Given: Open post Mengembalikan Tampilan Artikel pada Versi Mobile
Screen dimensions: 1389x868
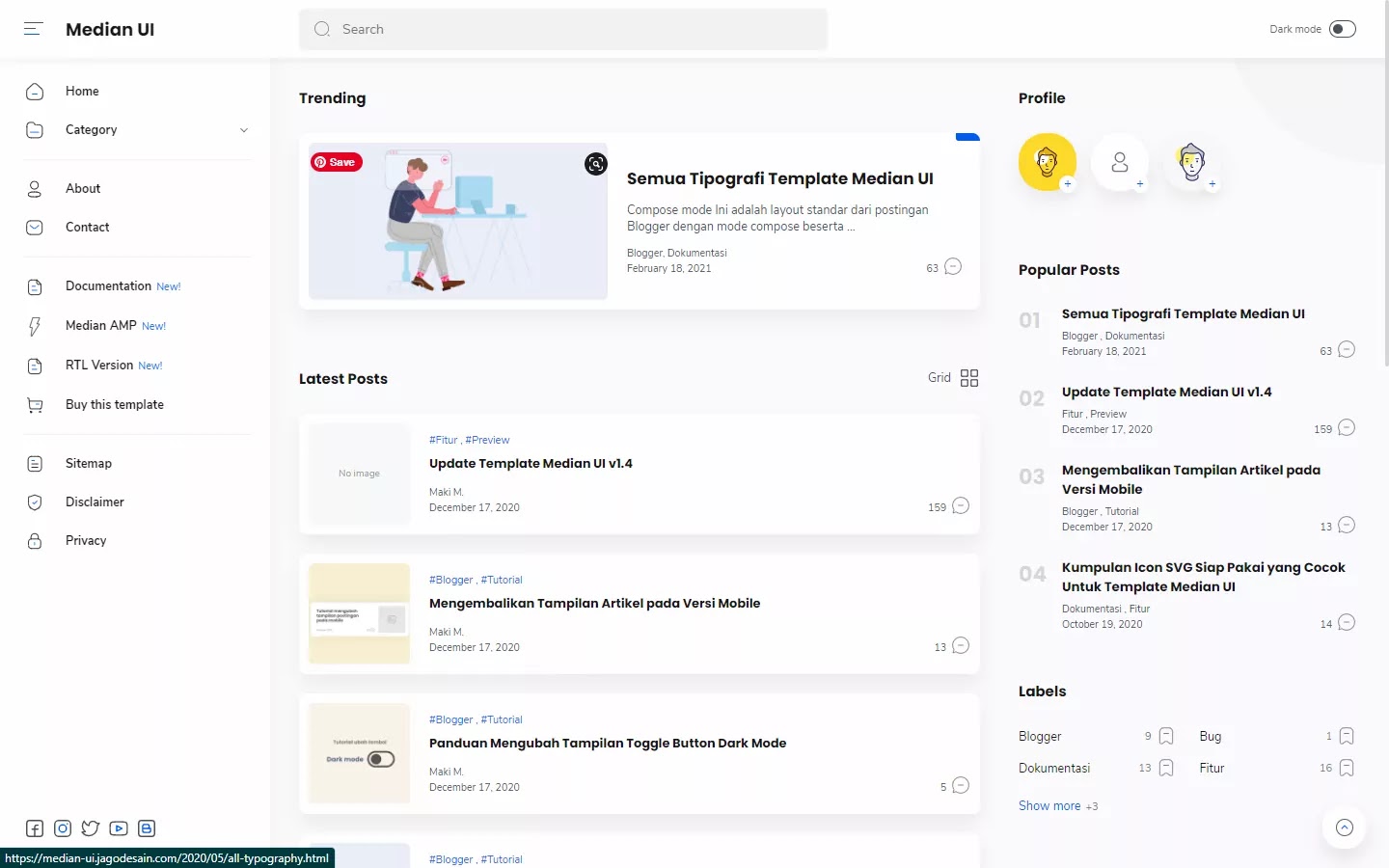Looking at the screenshot, I should tap(594, 604).
